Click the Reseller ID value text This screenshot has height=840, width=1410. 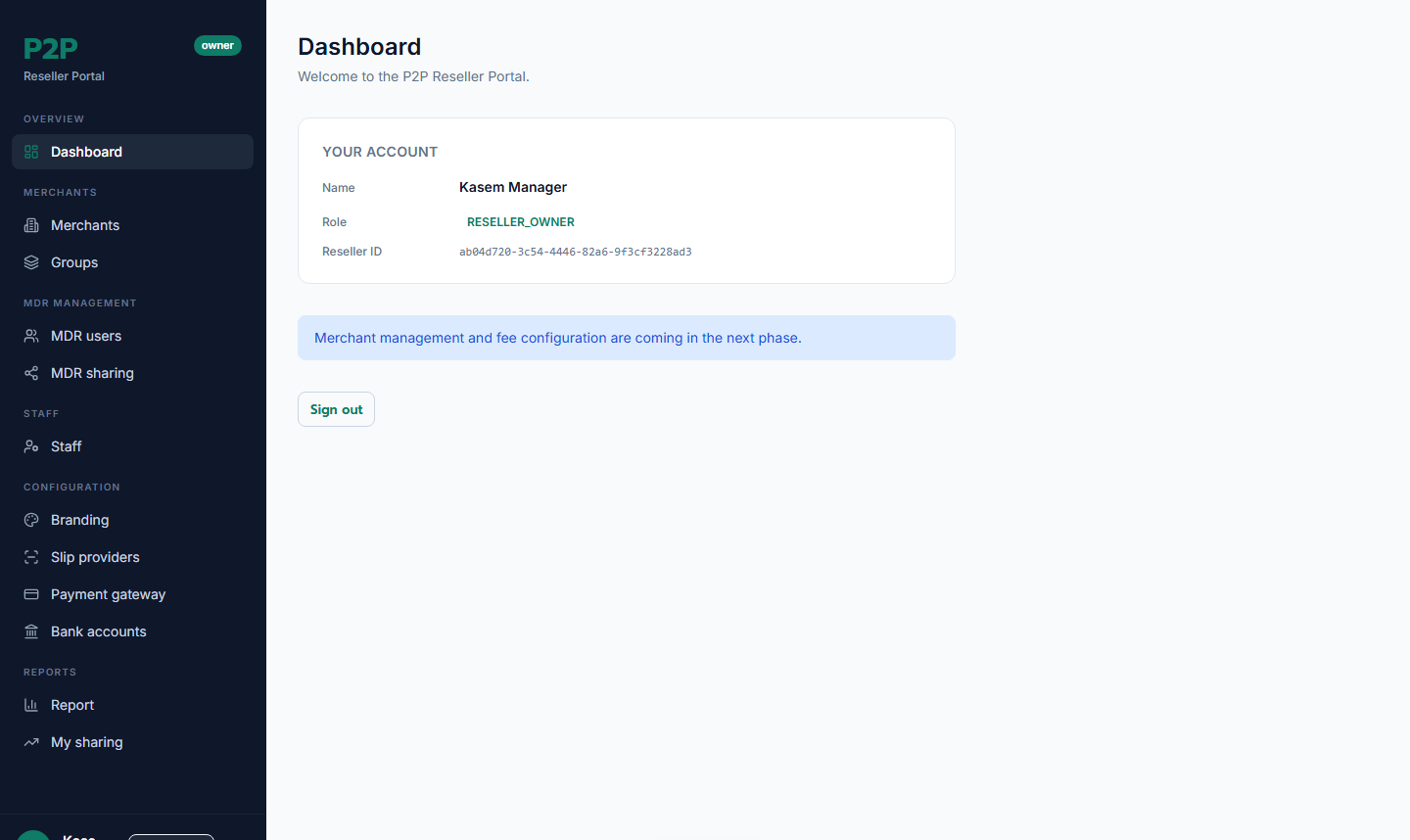click(x=576, y=252)
